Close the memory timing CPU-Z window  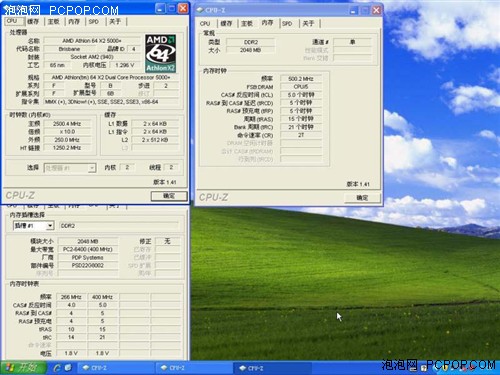tap(376, 10)
